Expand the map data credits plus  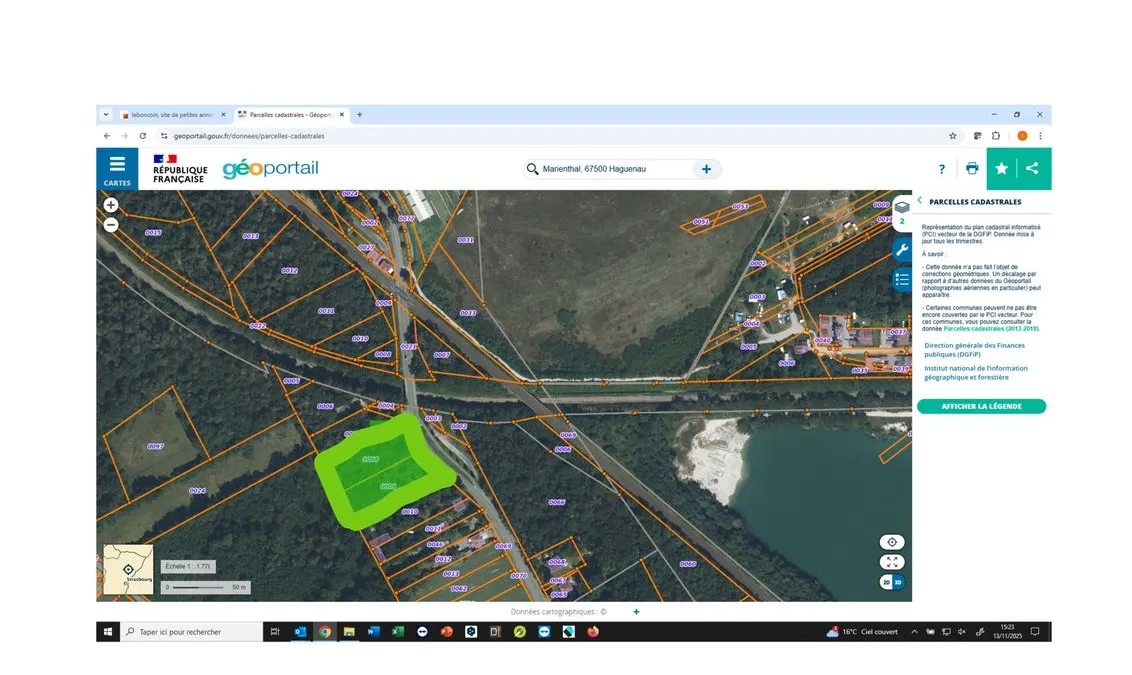[636, 612]
